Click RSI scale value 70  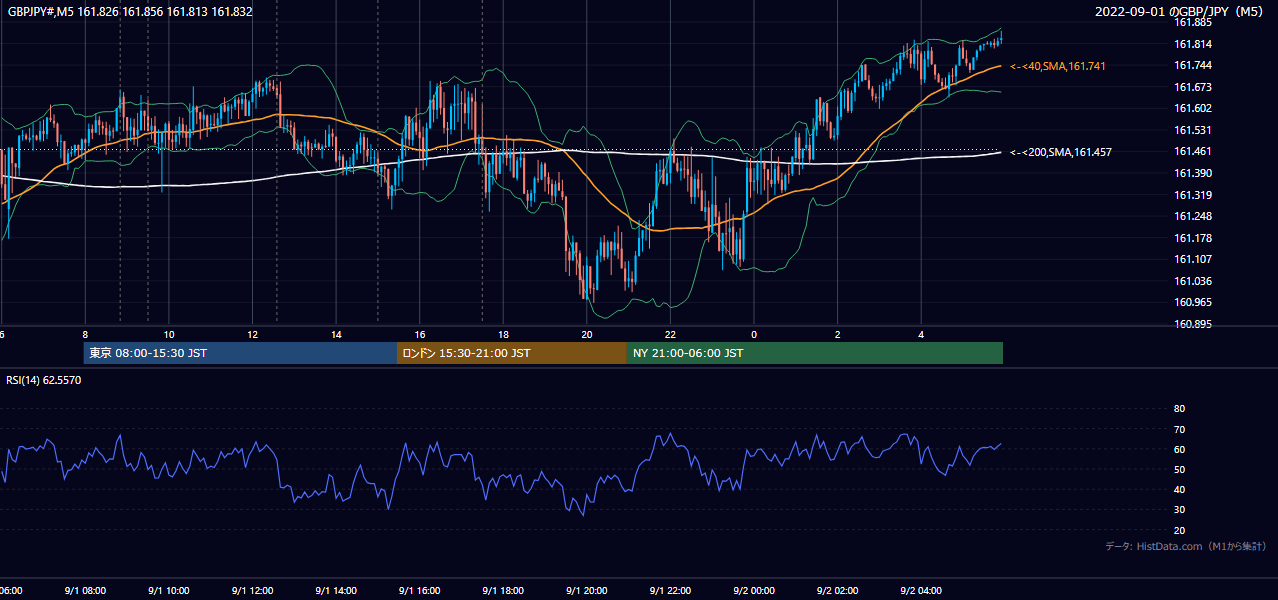[1179, 429]
